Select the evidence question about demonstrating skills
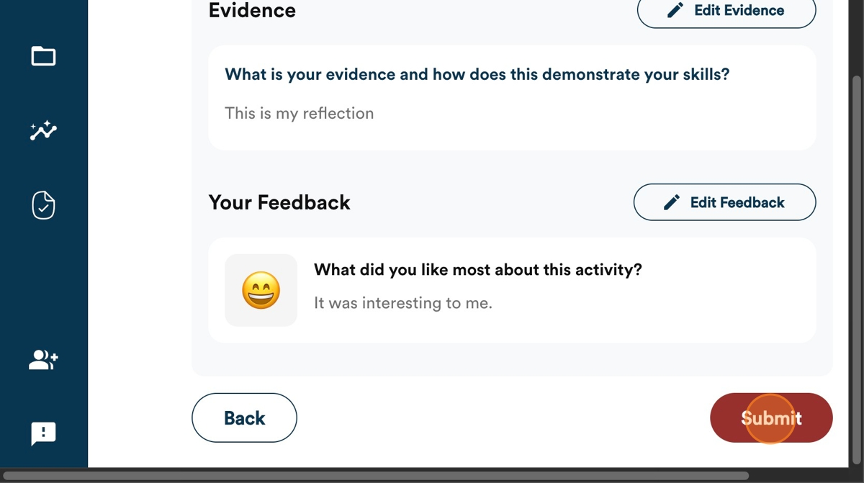The image size is (864, 484). click(x=477, y=74)
